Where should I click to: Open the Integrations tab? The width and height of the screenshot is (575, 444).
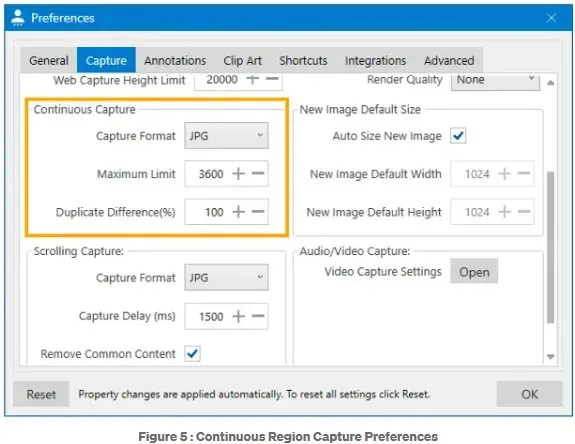376,60
